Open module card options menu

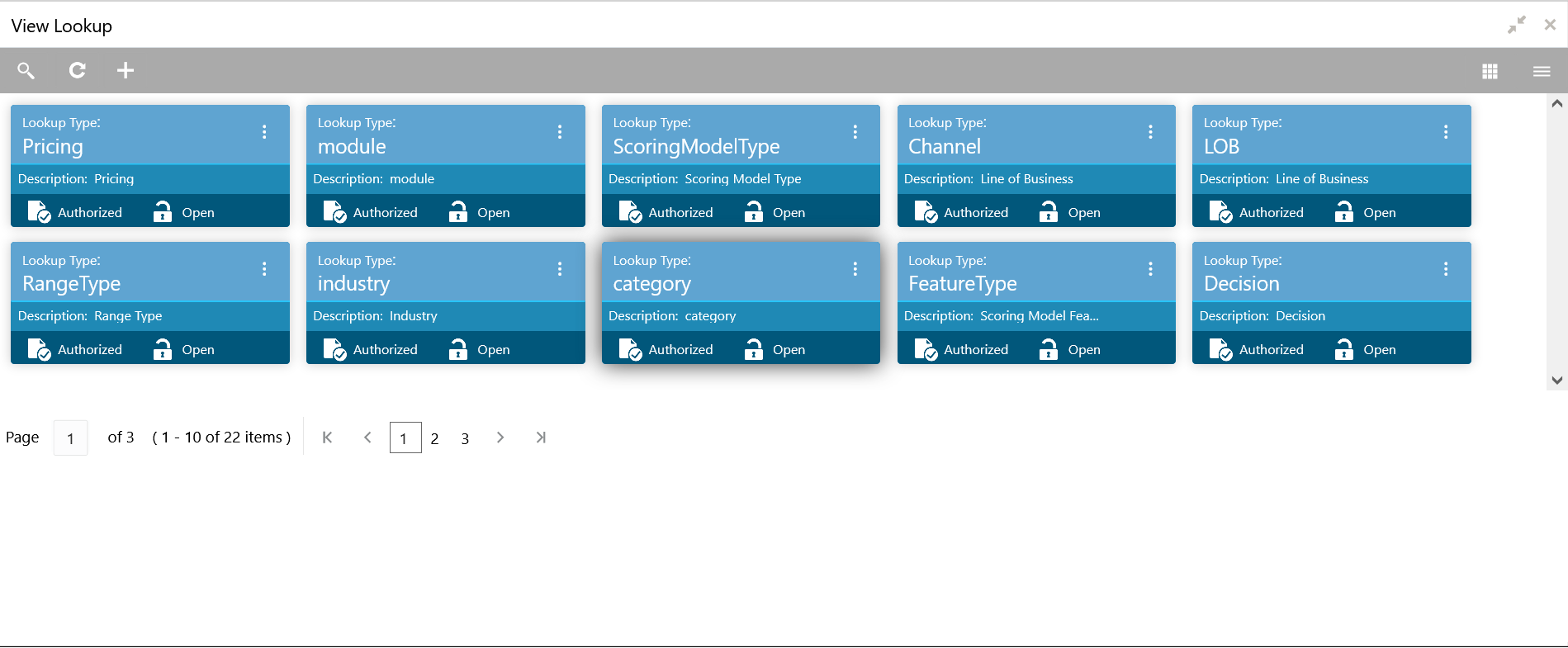560,132
